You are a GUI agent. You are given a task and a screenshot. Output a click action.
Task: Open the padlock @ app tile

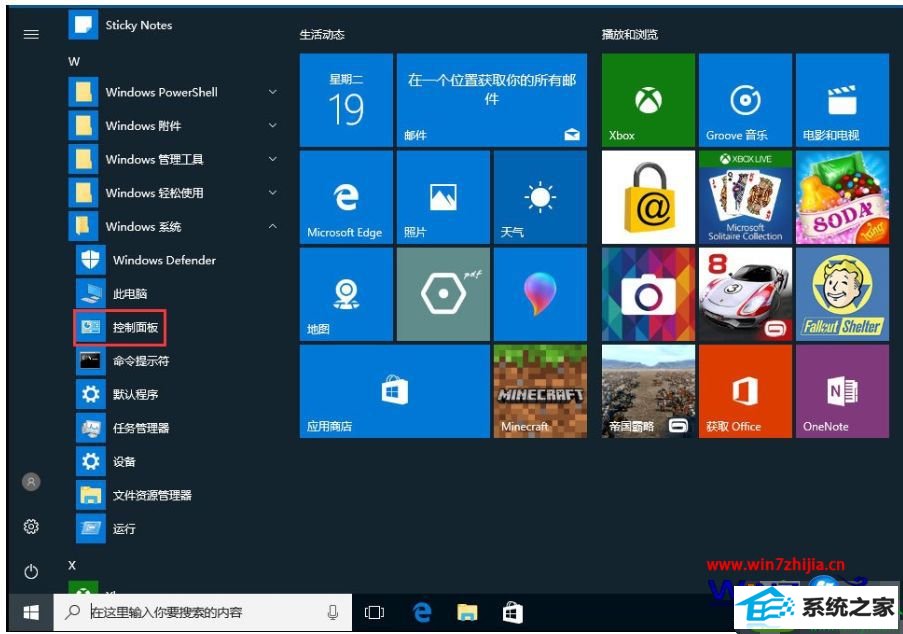(648, 198)
